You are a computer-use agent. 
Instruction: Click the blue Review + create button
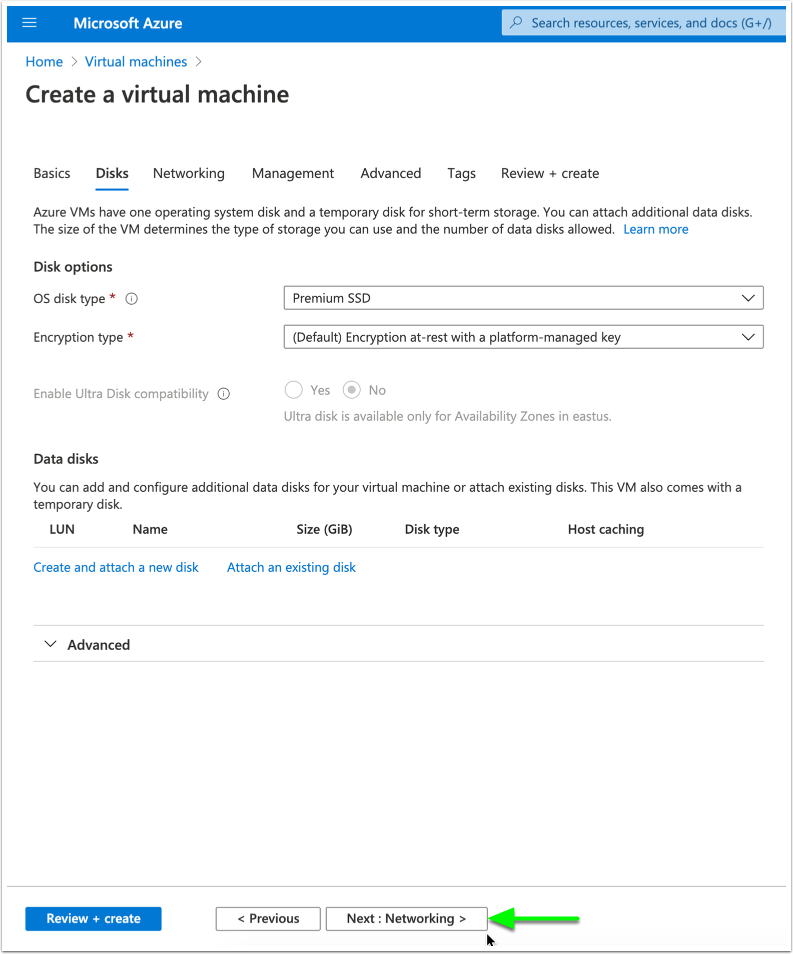pos(93,919)
